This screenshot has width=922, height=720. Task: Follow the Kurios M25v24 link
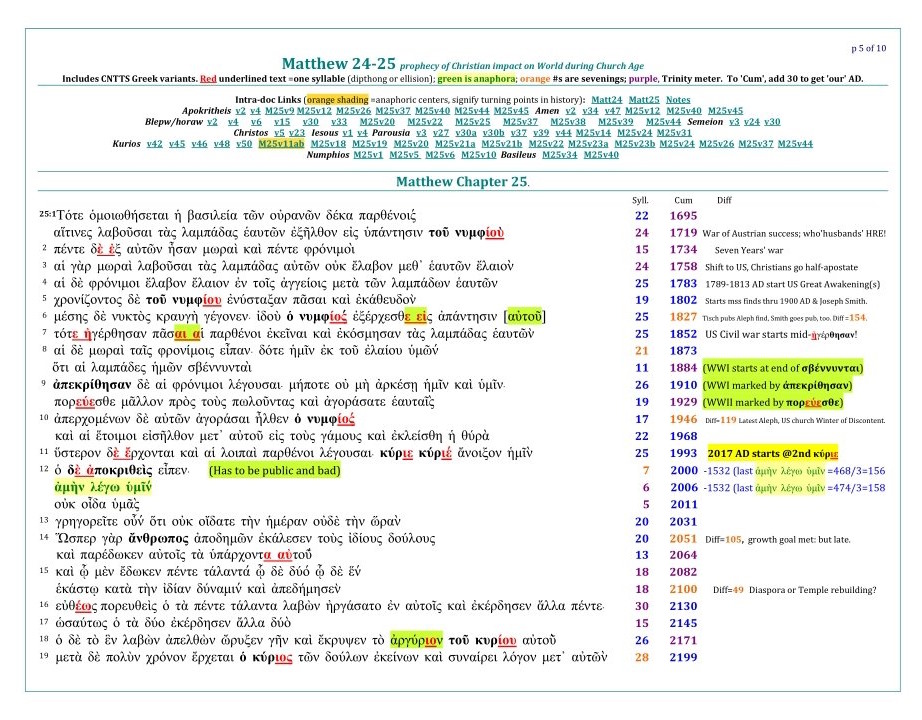677,144
